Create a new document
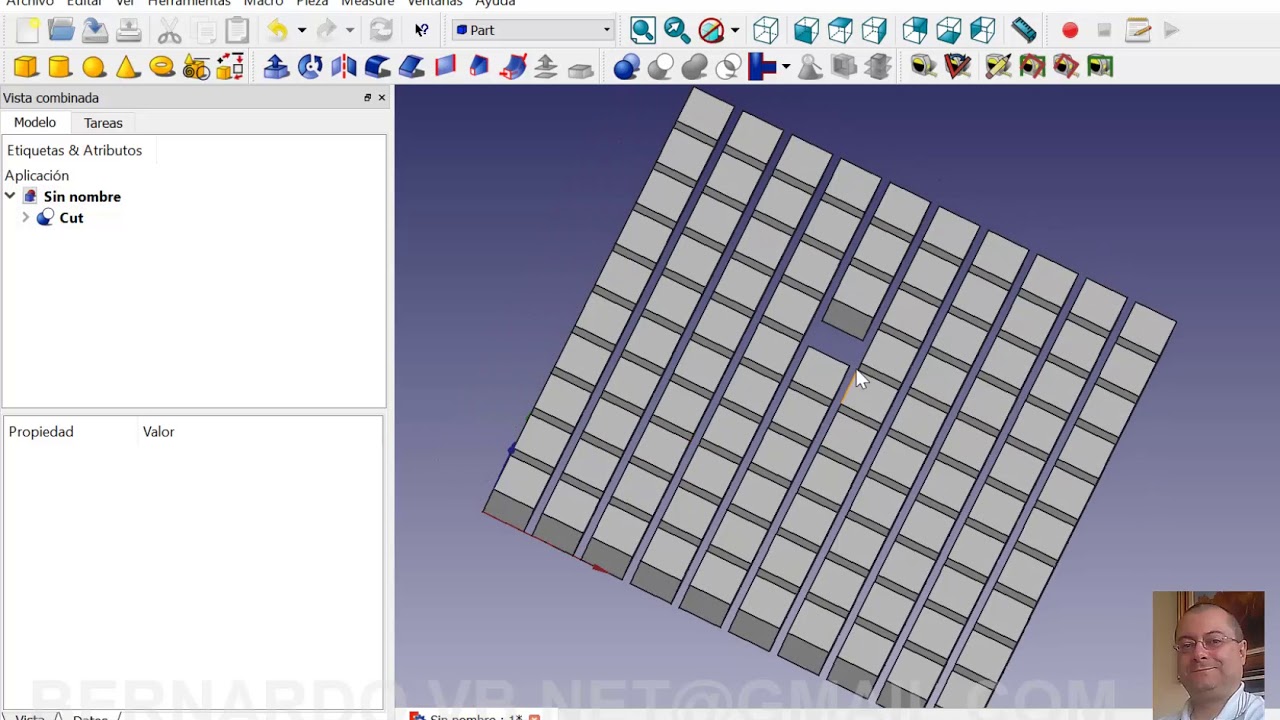This screenshot has height=720, width=1280. point(27,31)
